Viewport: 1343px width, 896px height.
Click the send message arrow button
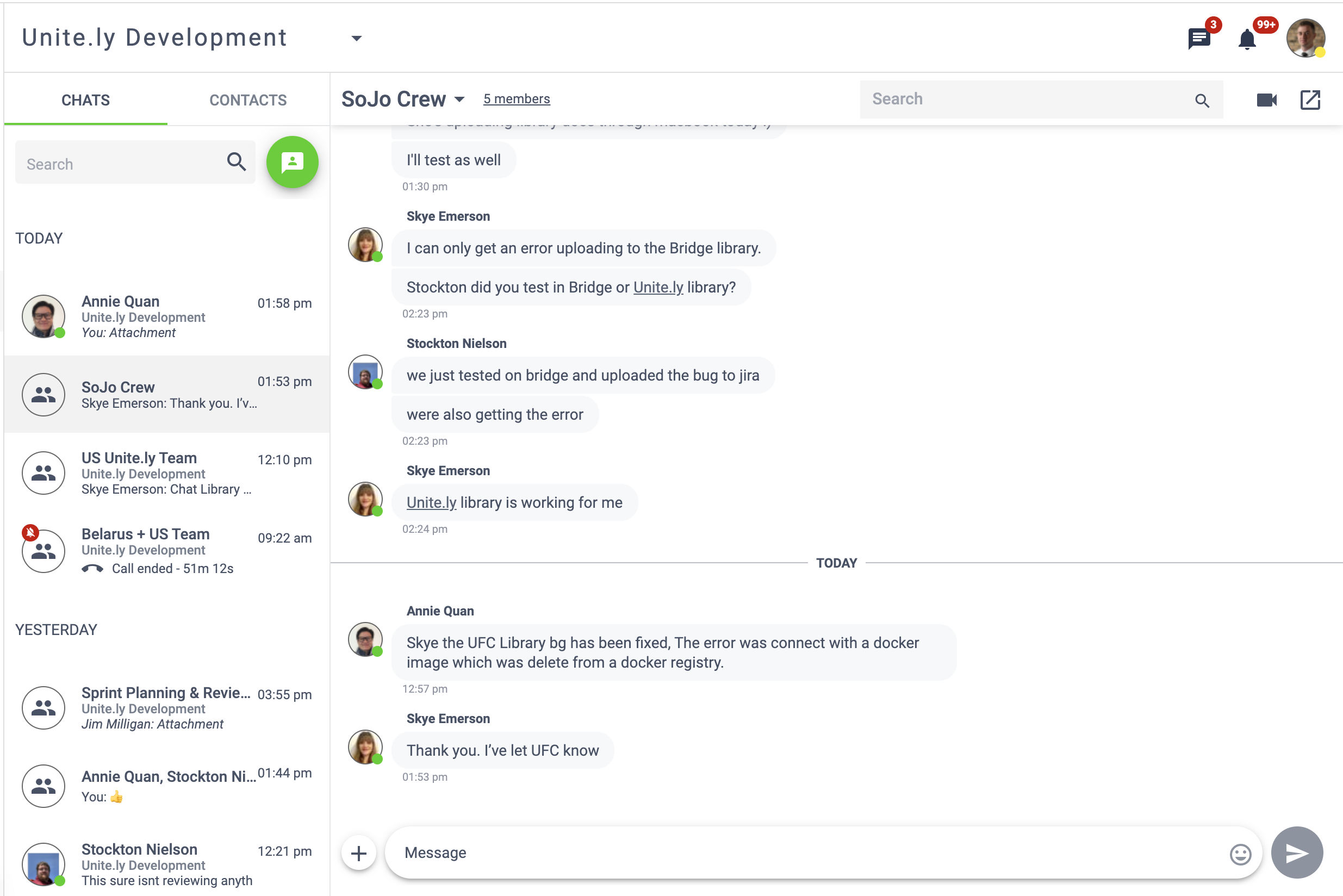tap(1297, 853)
